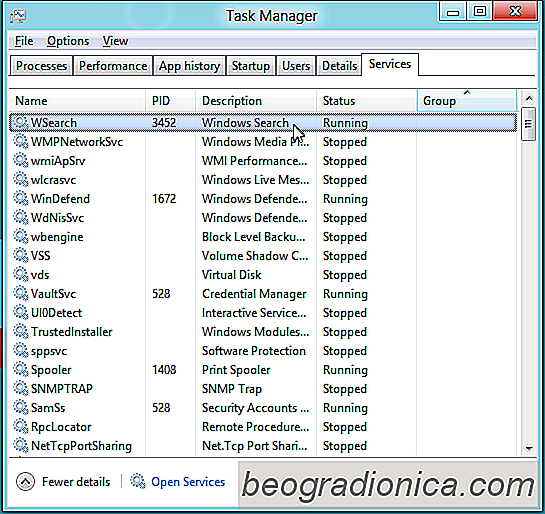The height and width of the screenshot is (514, 545).
Task: Click the Interactive Service... description
Action: [254, 313]
